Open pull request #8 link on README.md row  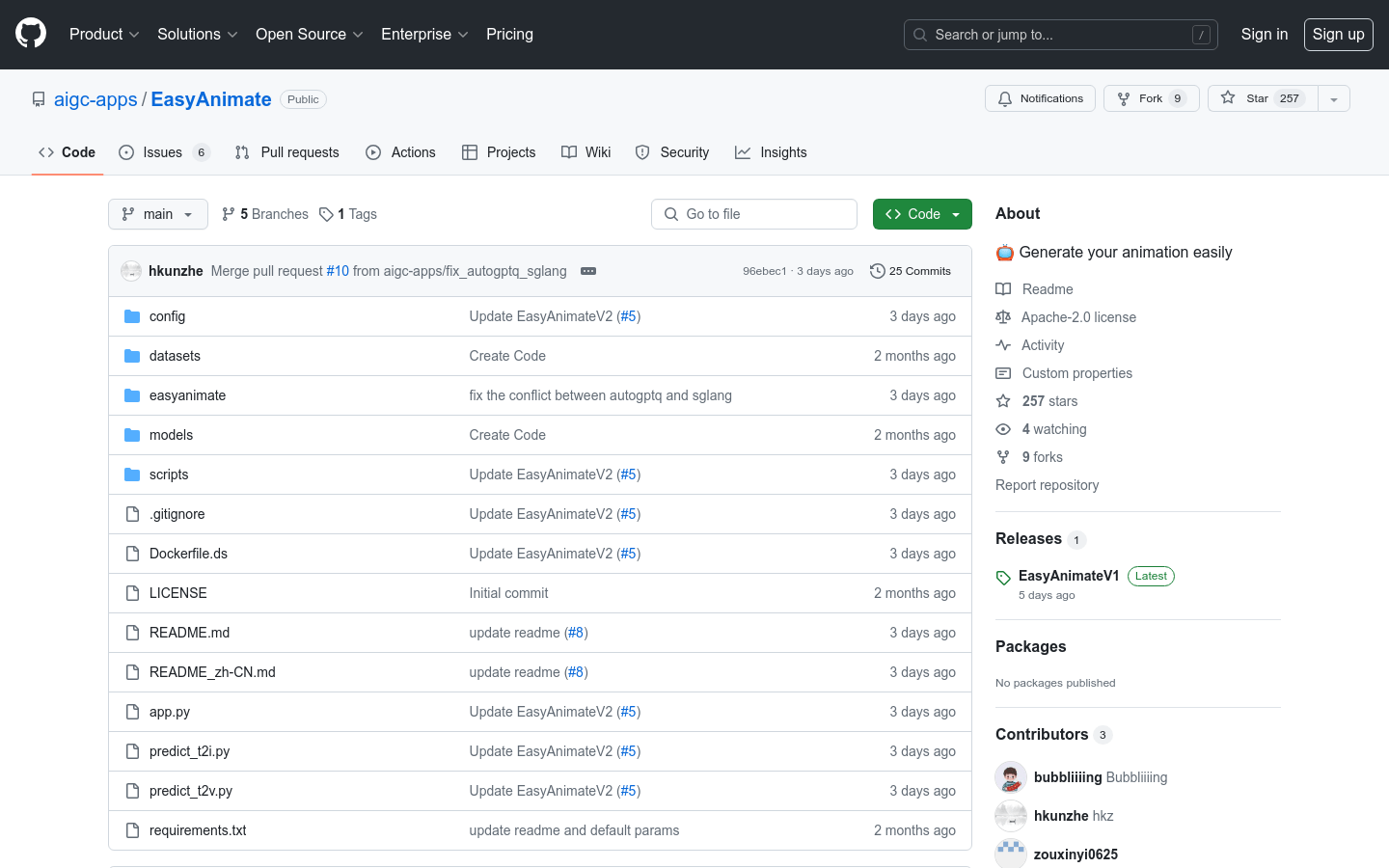[x=576, y=633]
